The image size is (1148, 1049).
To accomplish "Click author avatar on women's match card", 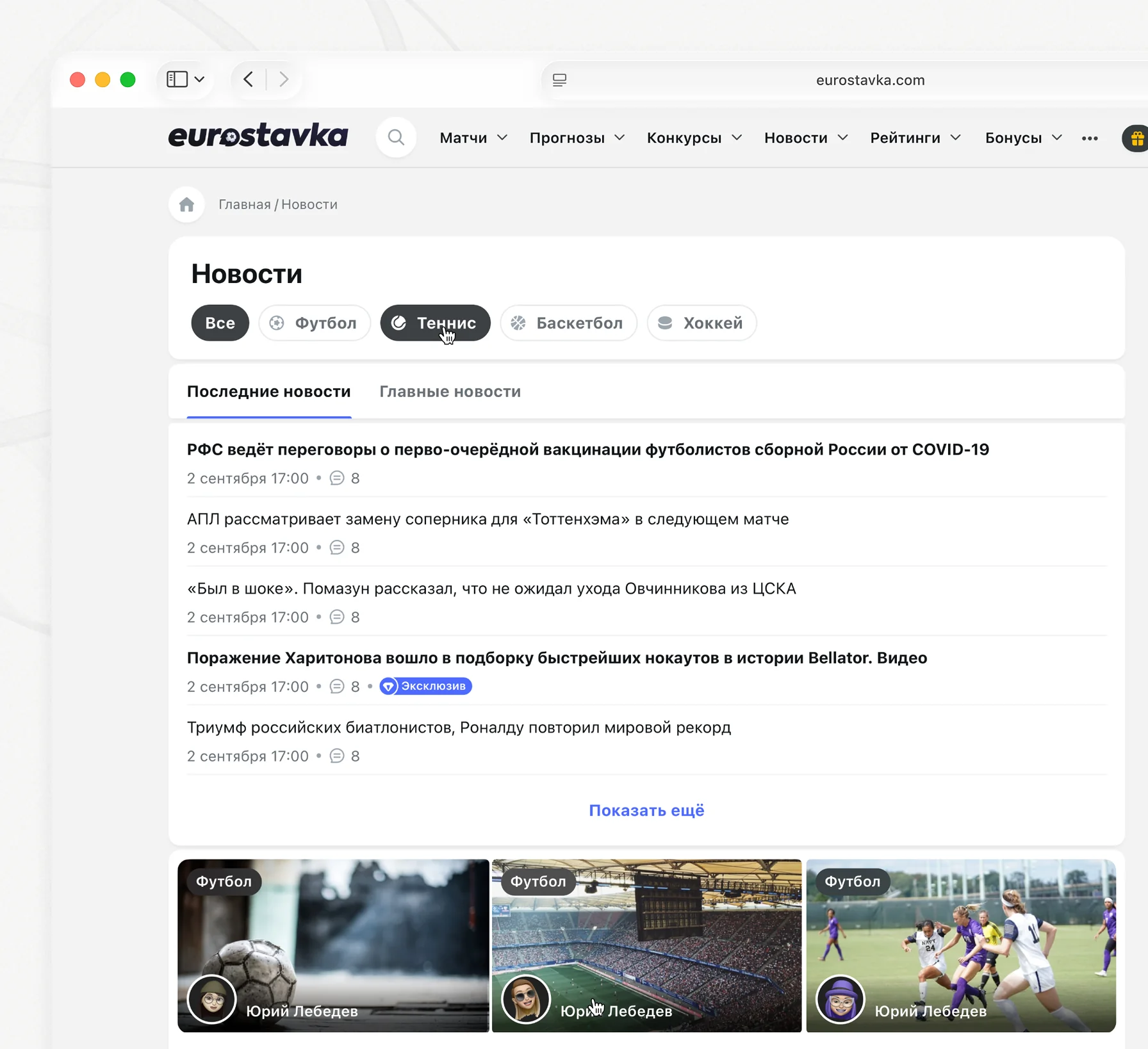I will 840,999.
